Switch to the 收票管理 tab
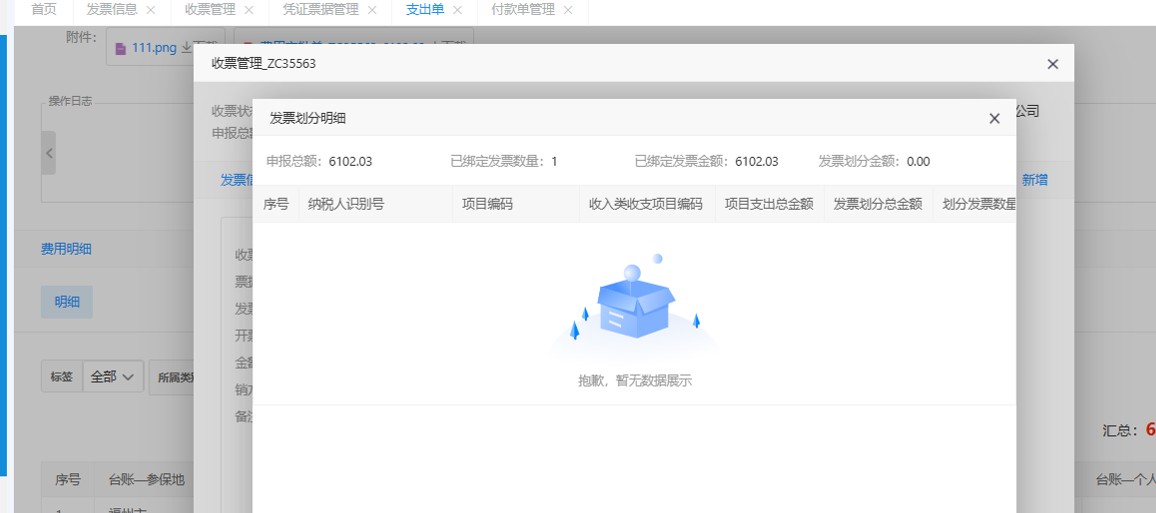Image resolution: width=1156 pixels, height=513 pixels. (210, 10)
